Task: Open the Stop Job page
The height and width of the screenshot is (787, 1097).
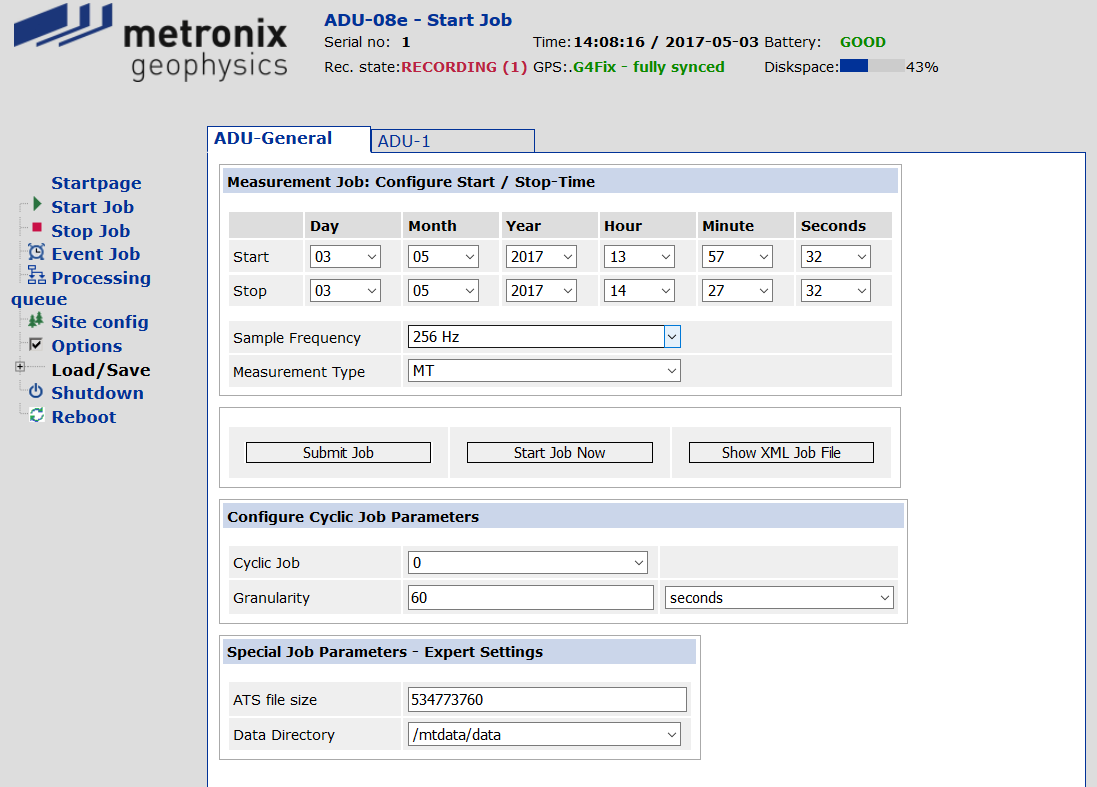Action: click(x=90, y=231)
